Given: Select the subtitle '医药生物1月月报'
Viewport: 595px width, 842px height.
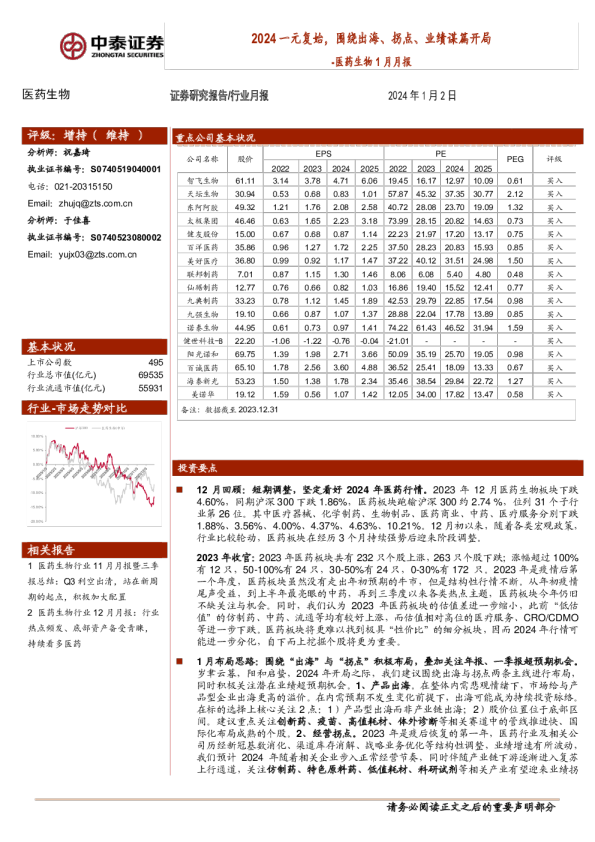Looking at the screenshot, I should coord(373,62).
